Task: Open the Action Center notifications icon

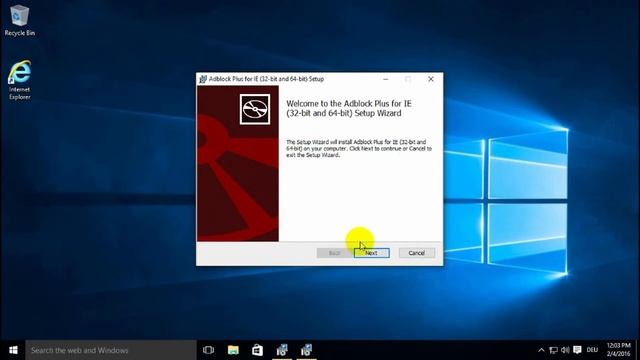Action: click(x=577, y=350)
